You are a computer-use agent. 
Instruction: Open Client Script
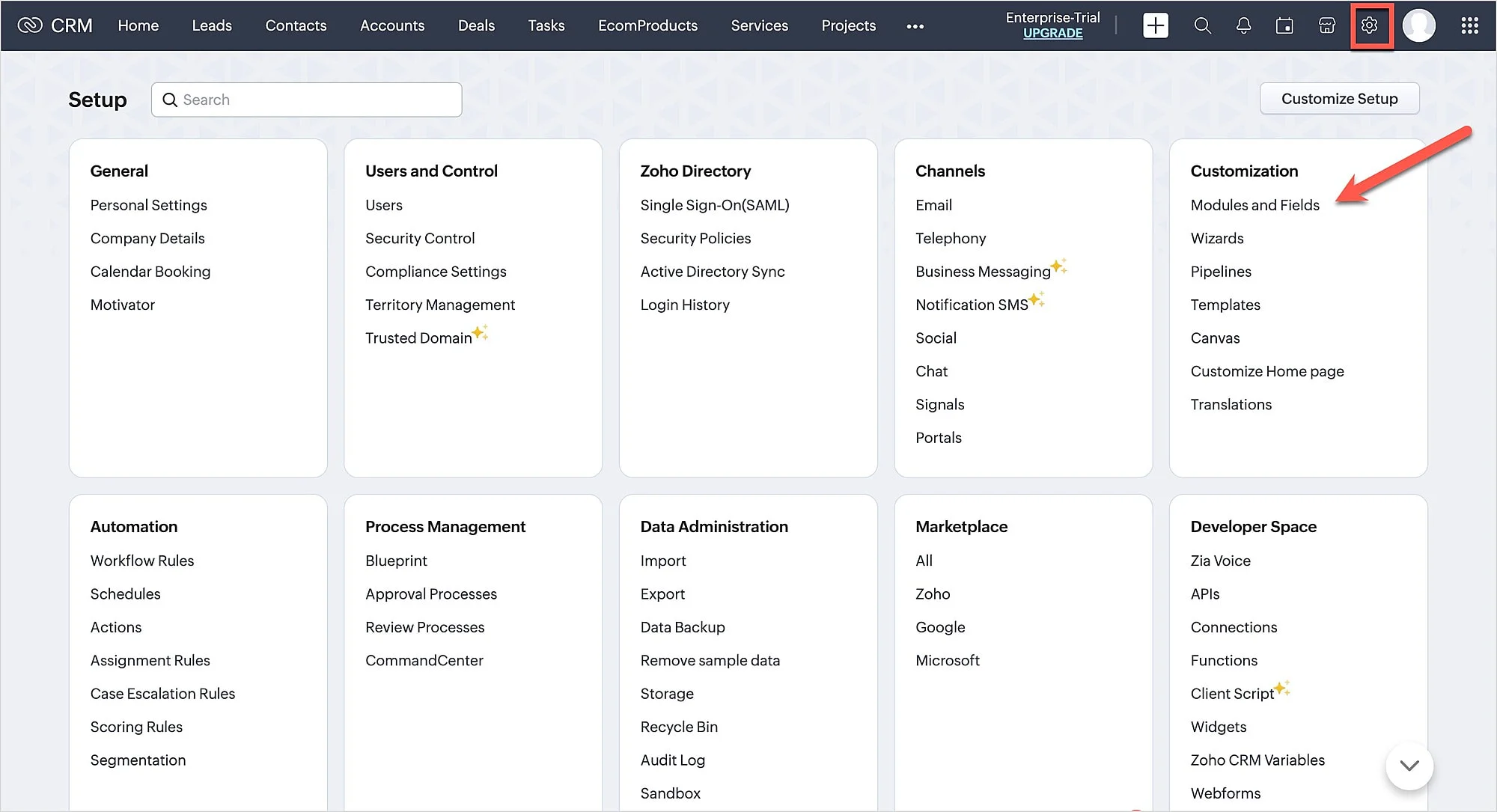(1232, 694)
